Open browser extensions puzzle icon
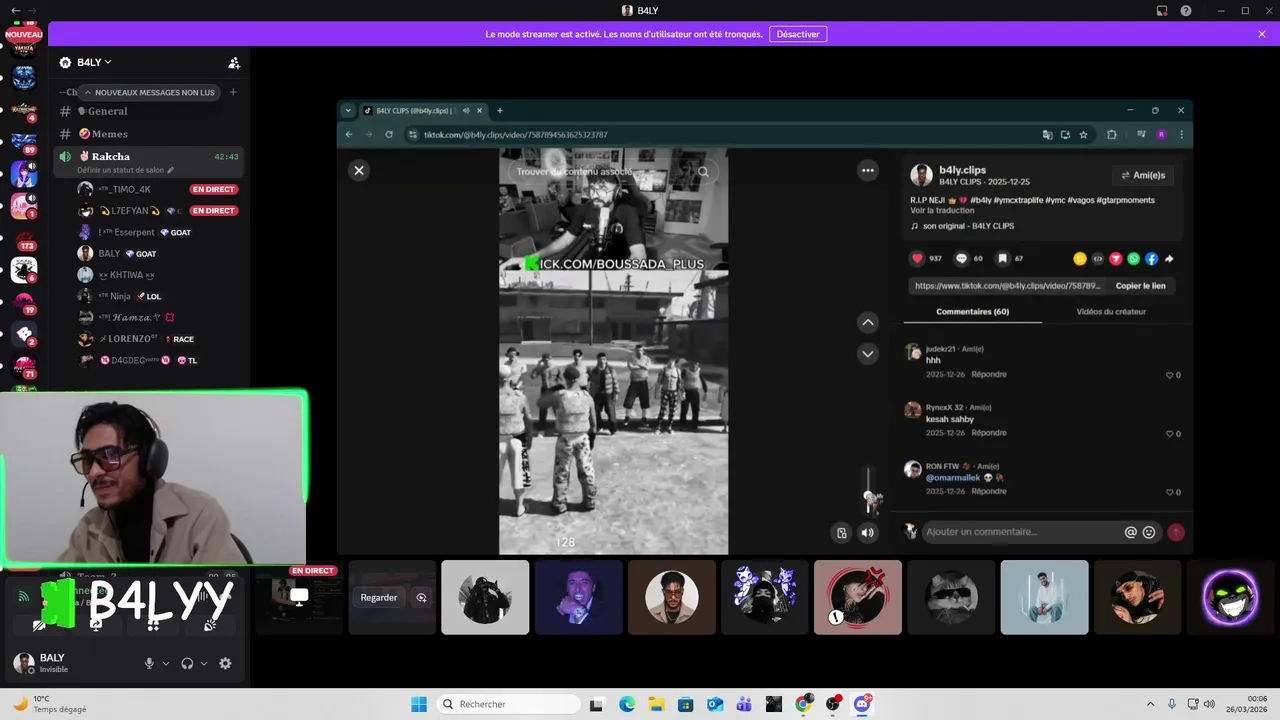 click(x=1112, y=135)
